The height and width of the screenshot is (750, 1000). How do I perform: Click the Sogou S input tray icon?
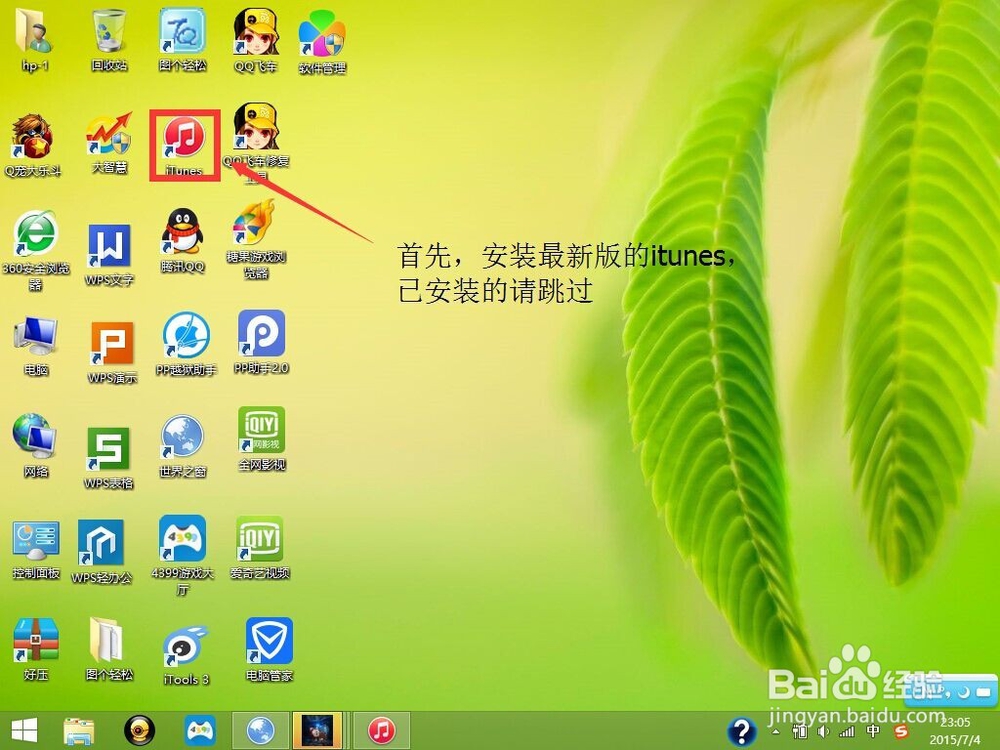pos(902,732)
